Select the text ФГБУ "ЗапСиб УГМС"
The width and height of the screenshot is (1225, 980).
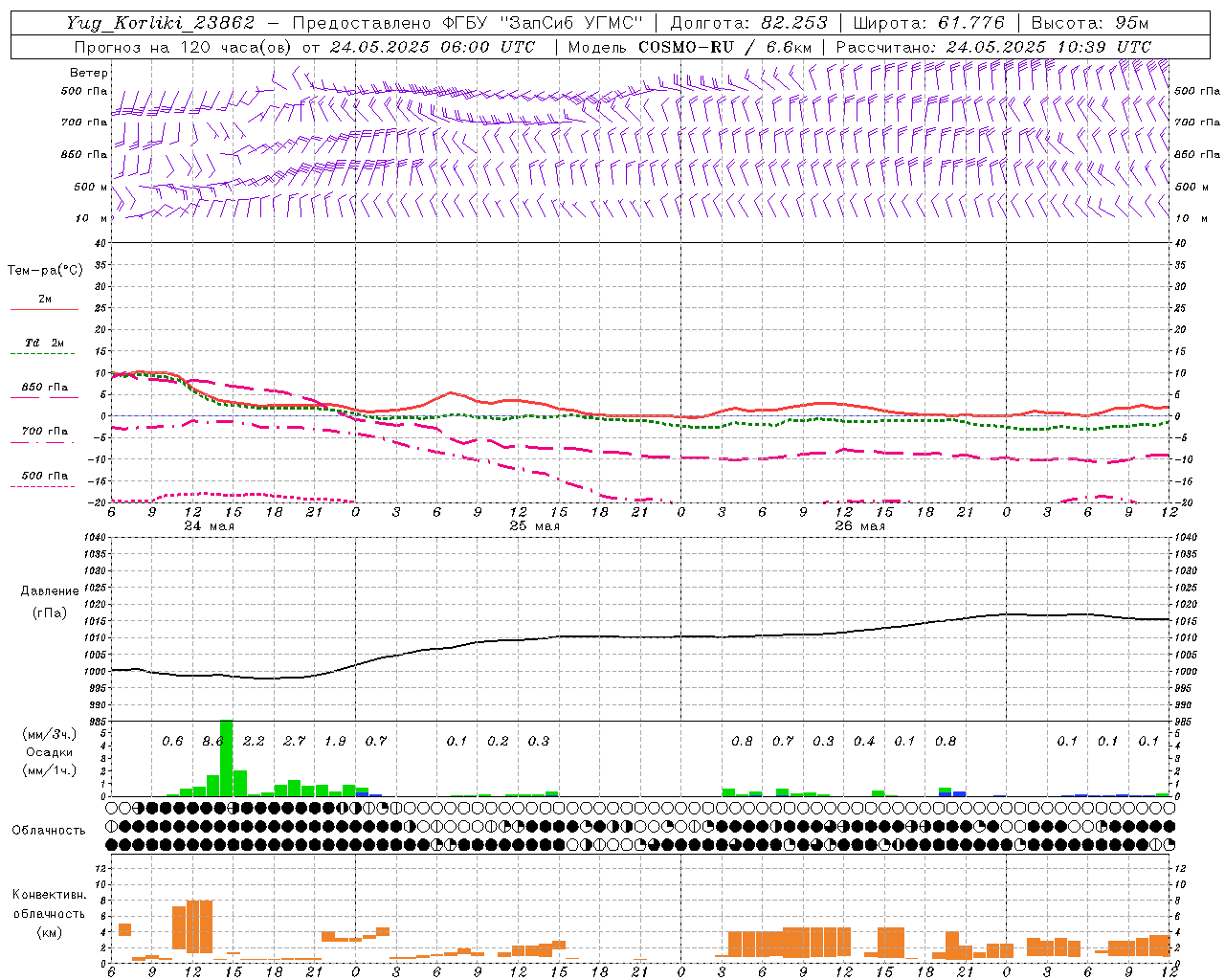pos(543,23)
